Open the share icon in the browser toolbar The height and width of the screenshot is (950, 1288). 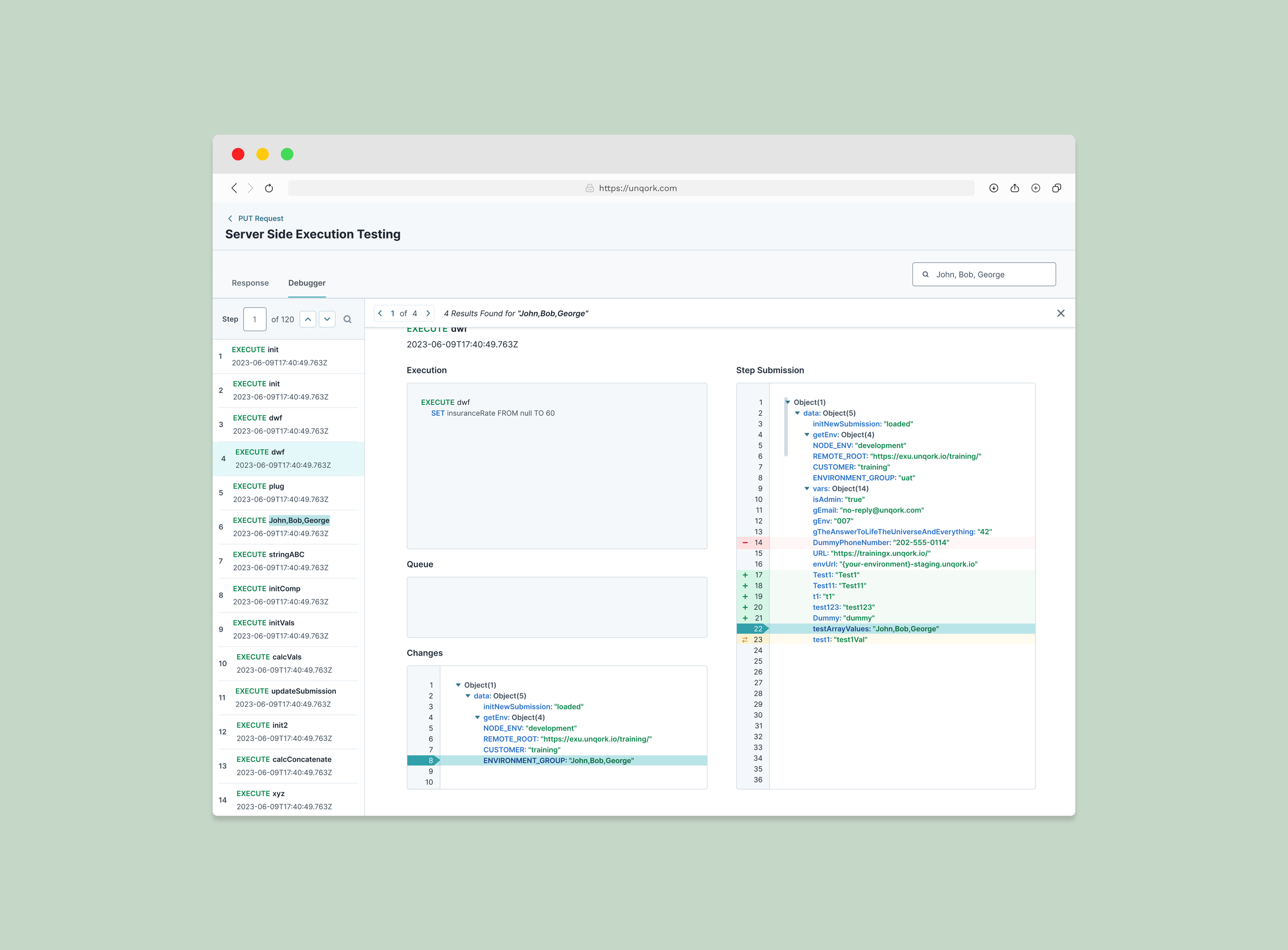(1015, 188)
